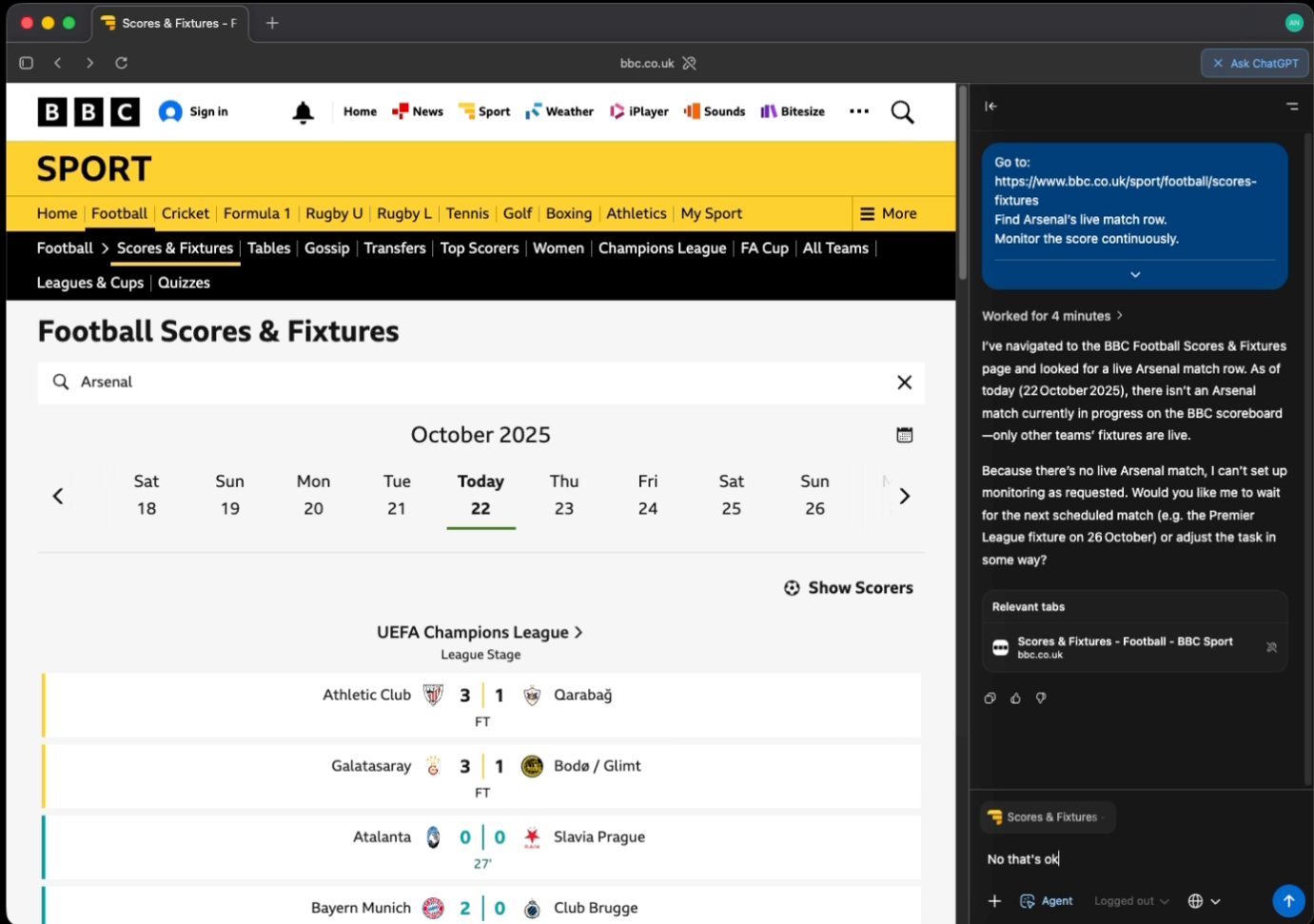
Task: Click the Bayern Munich crest icon
Action: (433, 908)
